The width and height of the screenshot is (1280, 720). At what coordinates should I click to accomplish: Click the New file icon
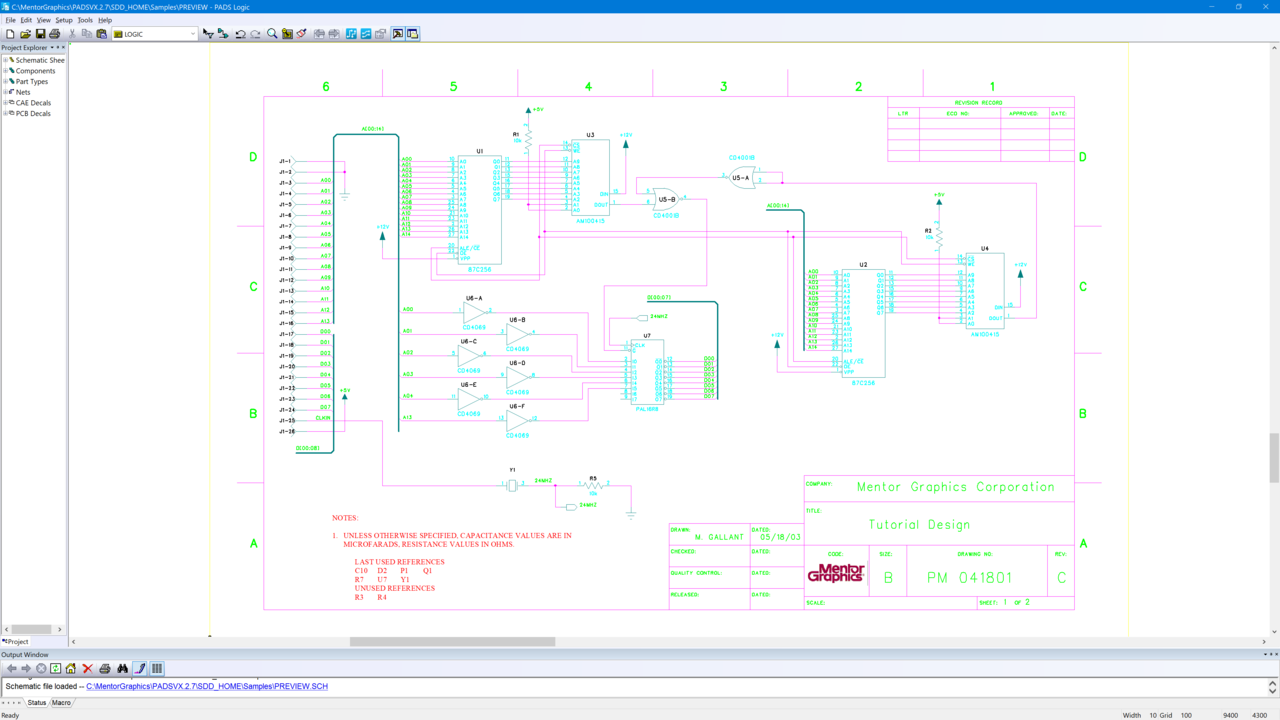10,34
